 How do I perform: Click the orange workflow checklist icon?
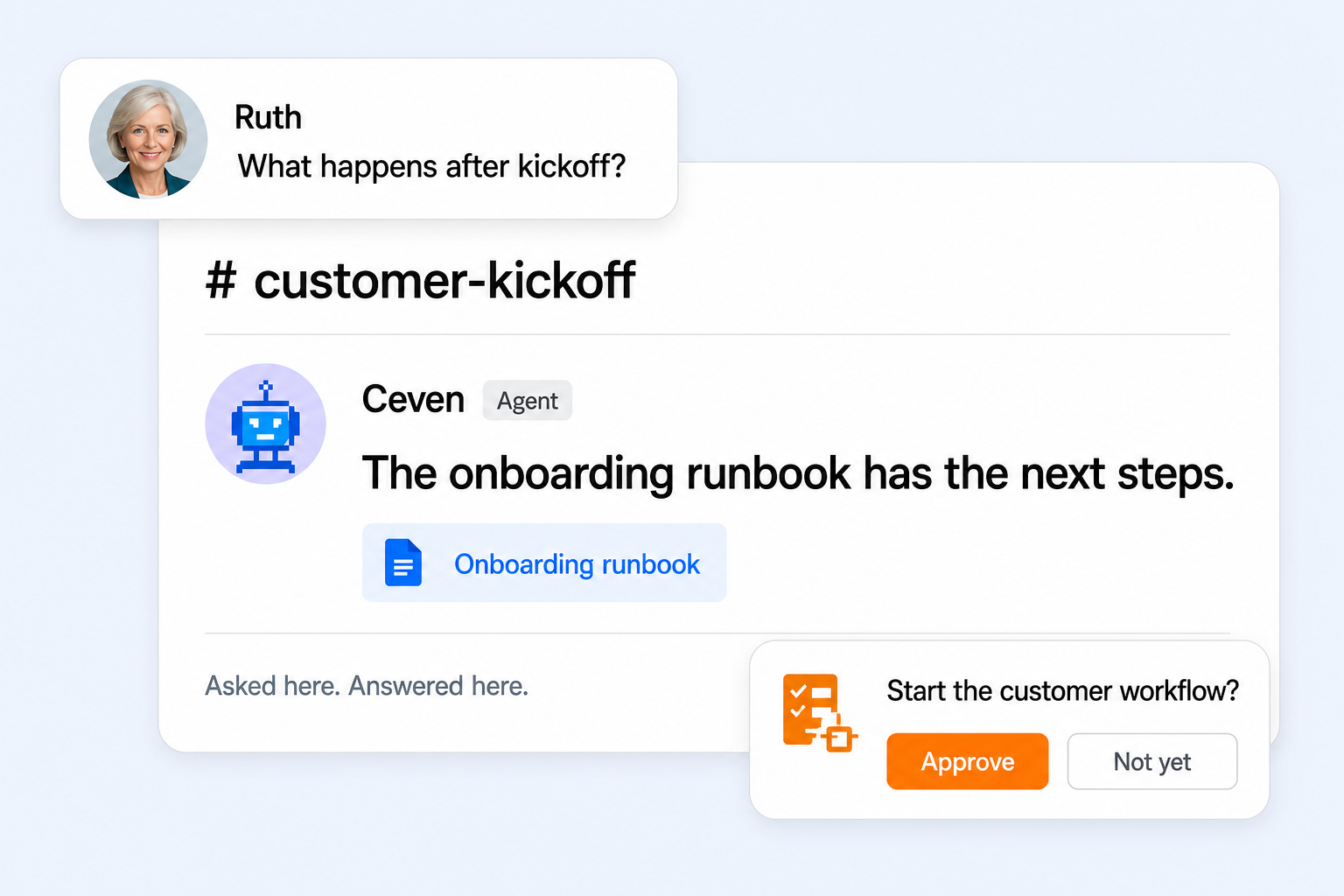[819, 713]
